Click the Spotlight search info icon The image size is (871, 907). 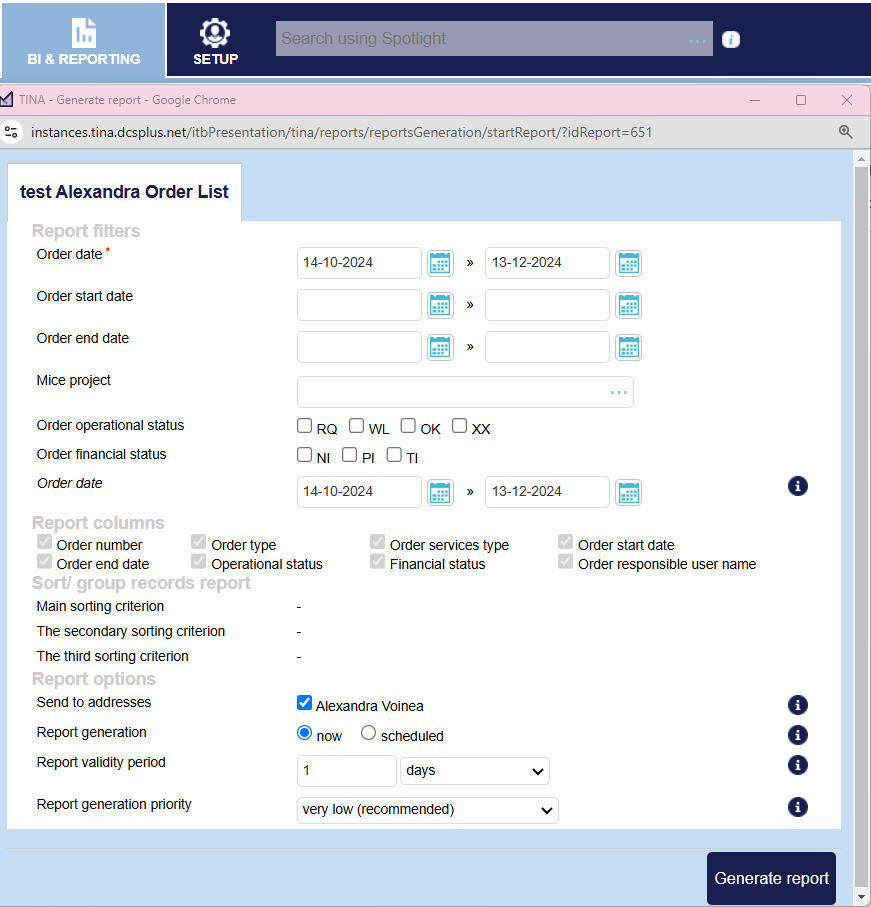point(731,40)
